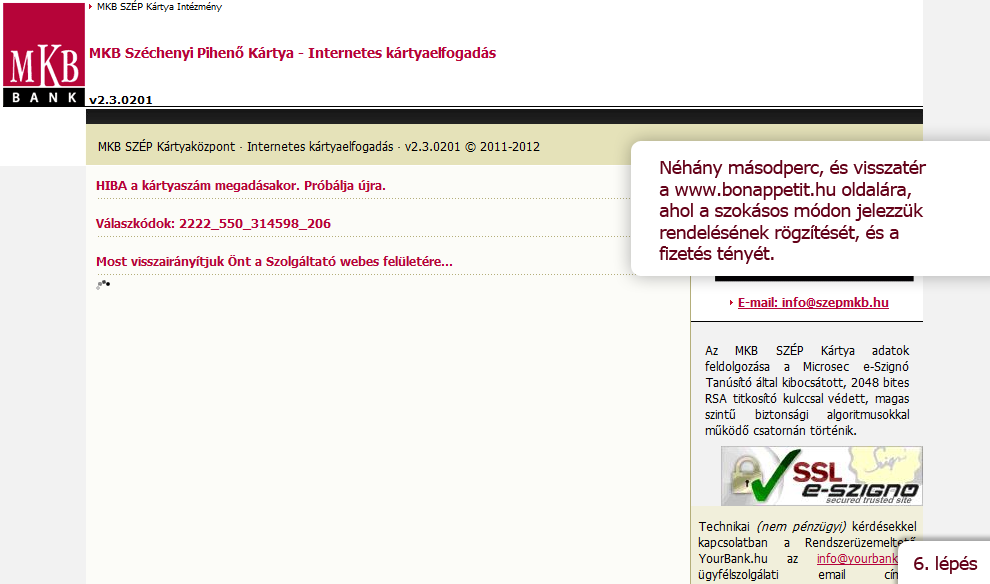This screenshot has width=990, height=584.
Task: Click the MKB Bank logo
Action: [x=44, y=54]
